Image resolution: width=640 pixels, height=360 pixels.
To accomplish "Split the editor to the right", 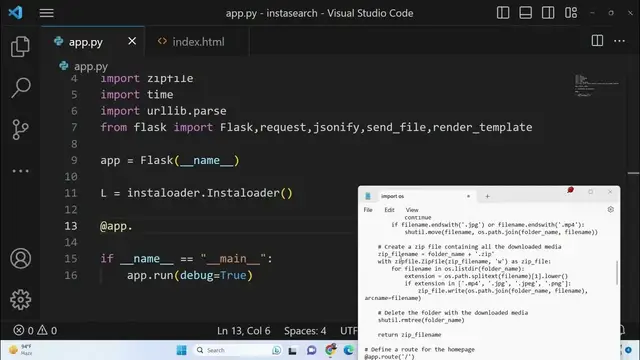I will tap(597, 40).
